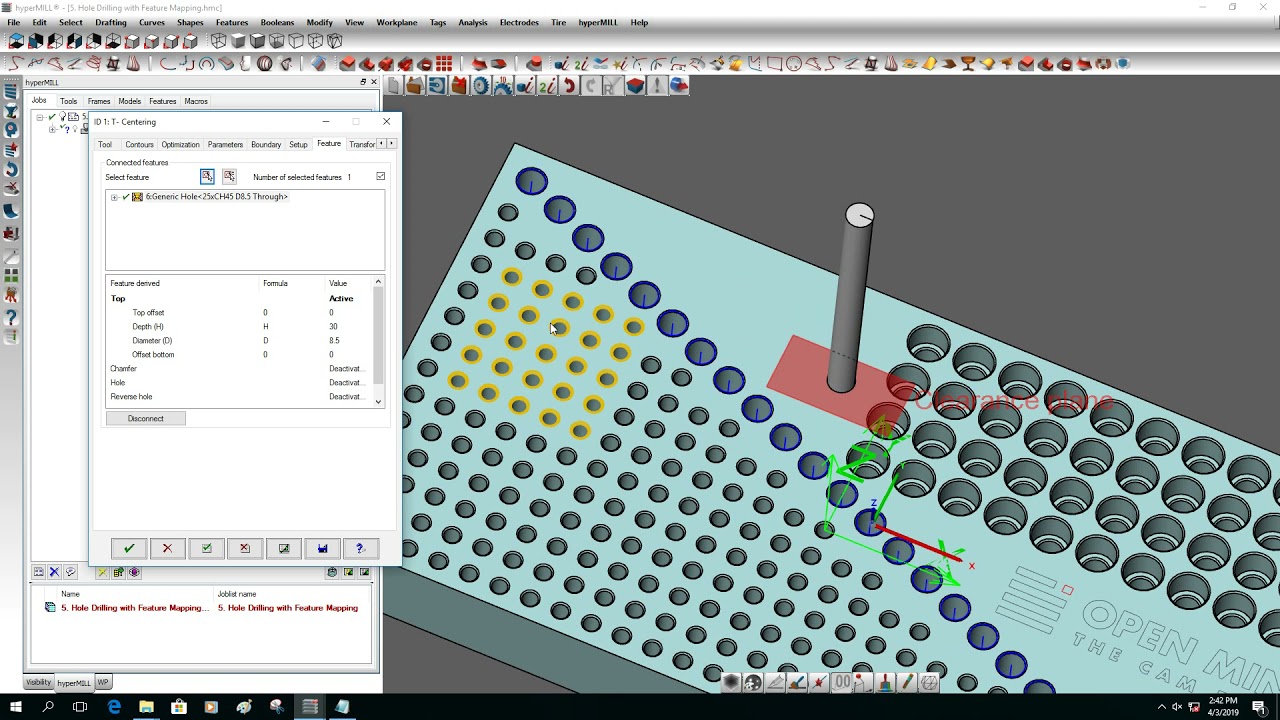Open the Booleans menu
Screen dimensions: 1280x720
click(x=277, y=22)
